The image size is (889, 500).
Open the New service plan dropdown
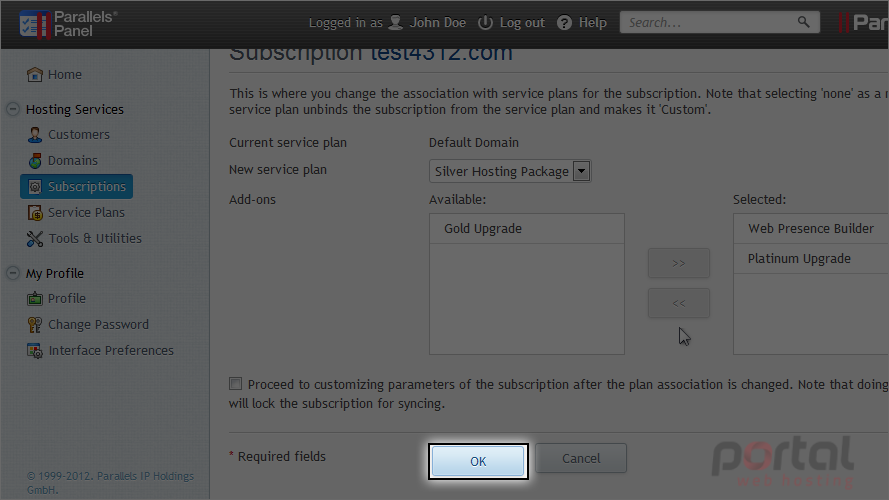coord(510,171)
